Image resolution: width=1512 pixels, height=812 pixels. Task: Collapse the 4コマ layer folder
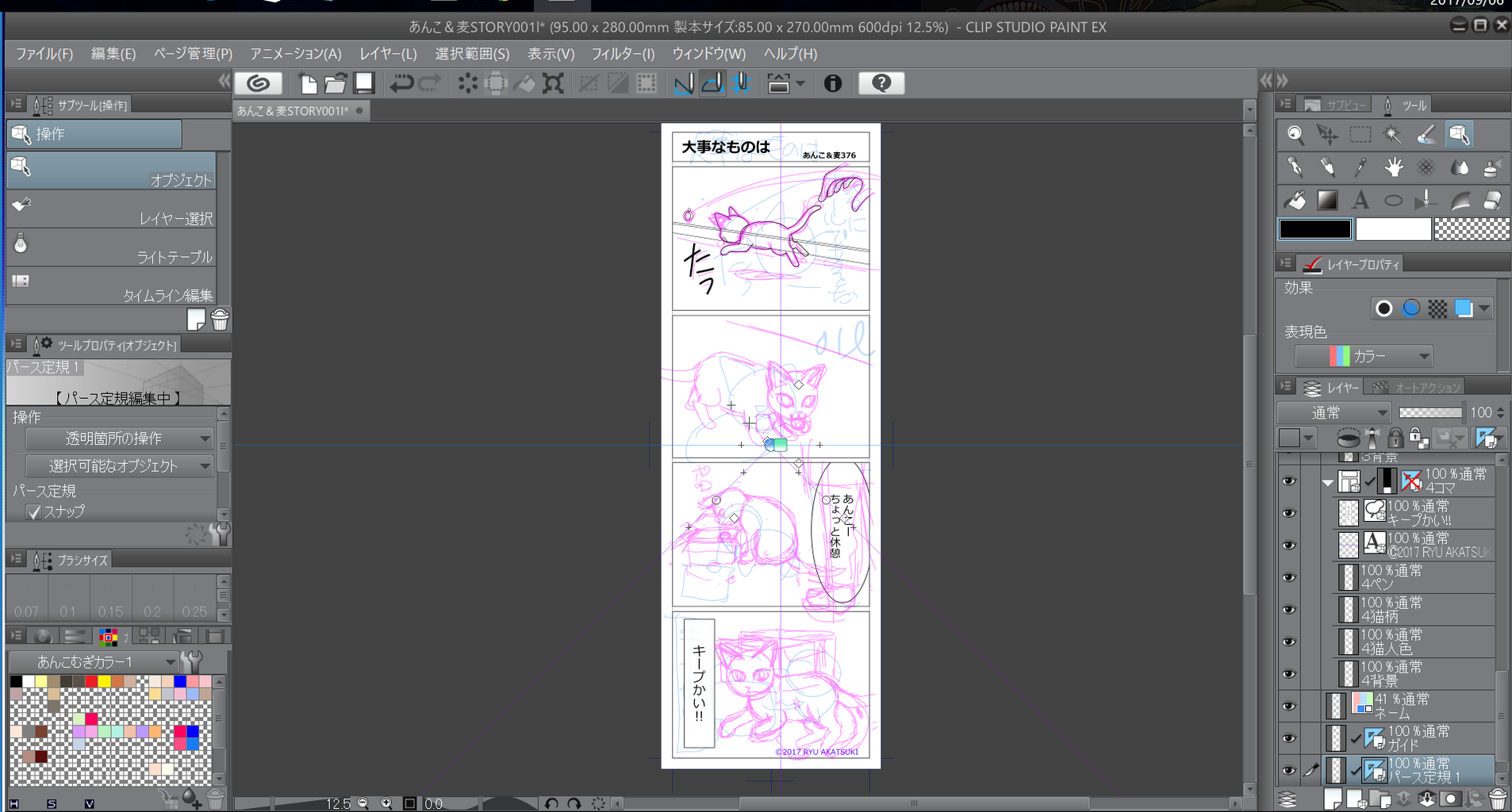click(1327, 482)
